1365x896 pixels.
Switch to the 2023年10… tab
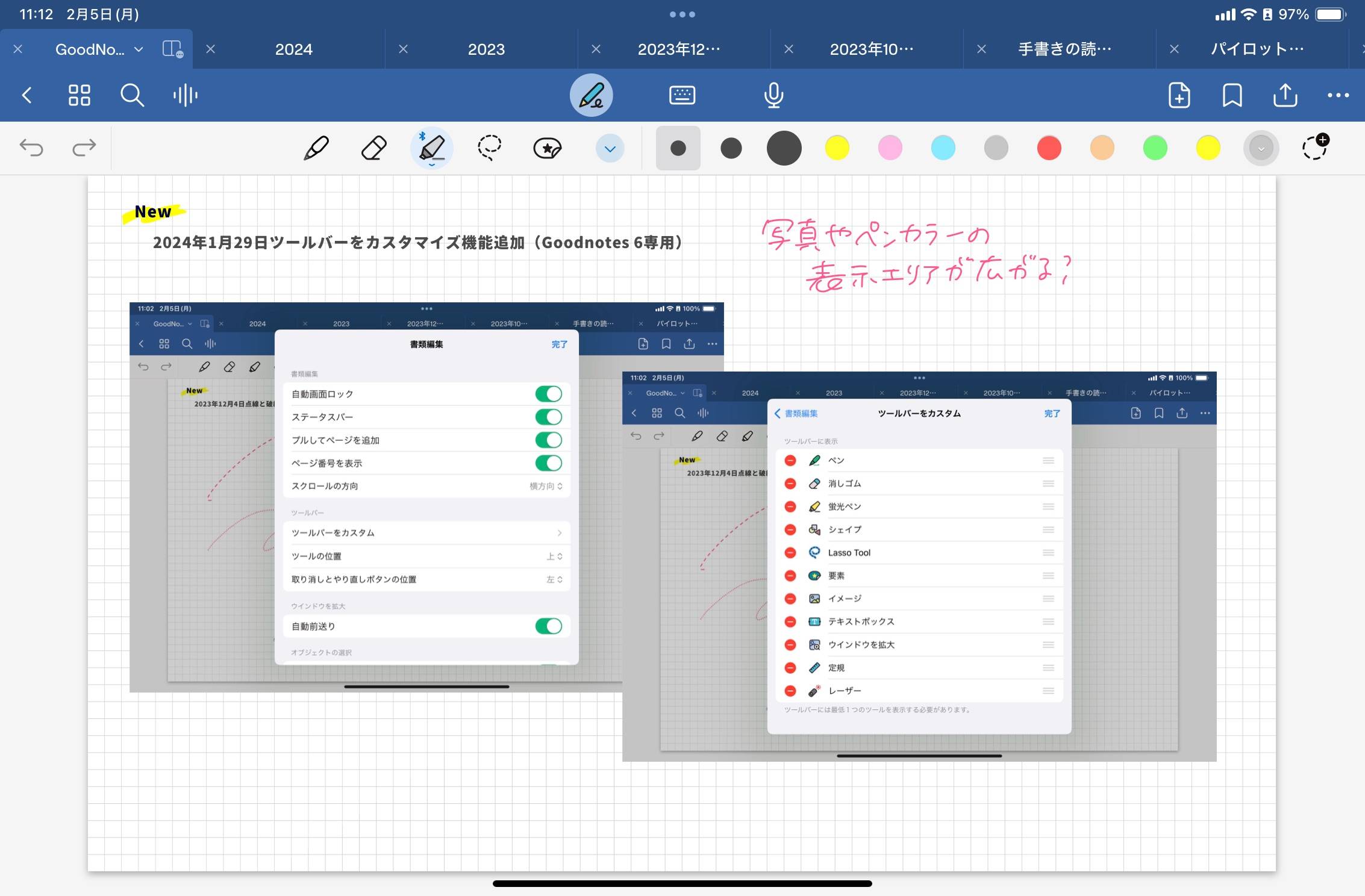click(x=872, y=49)
